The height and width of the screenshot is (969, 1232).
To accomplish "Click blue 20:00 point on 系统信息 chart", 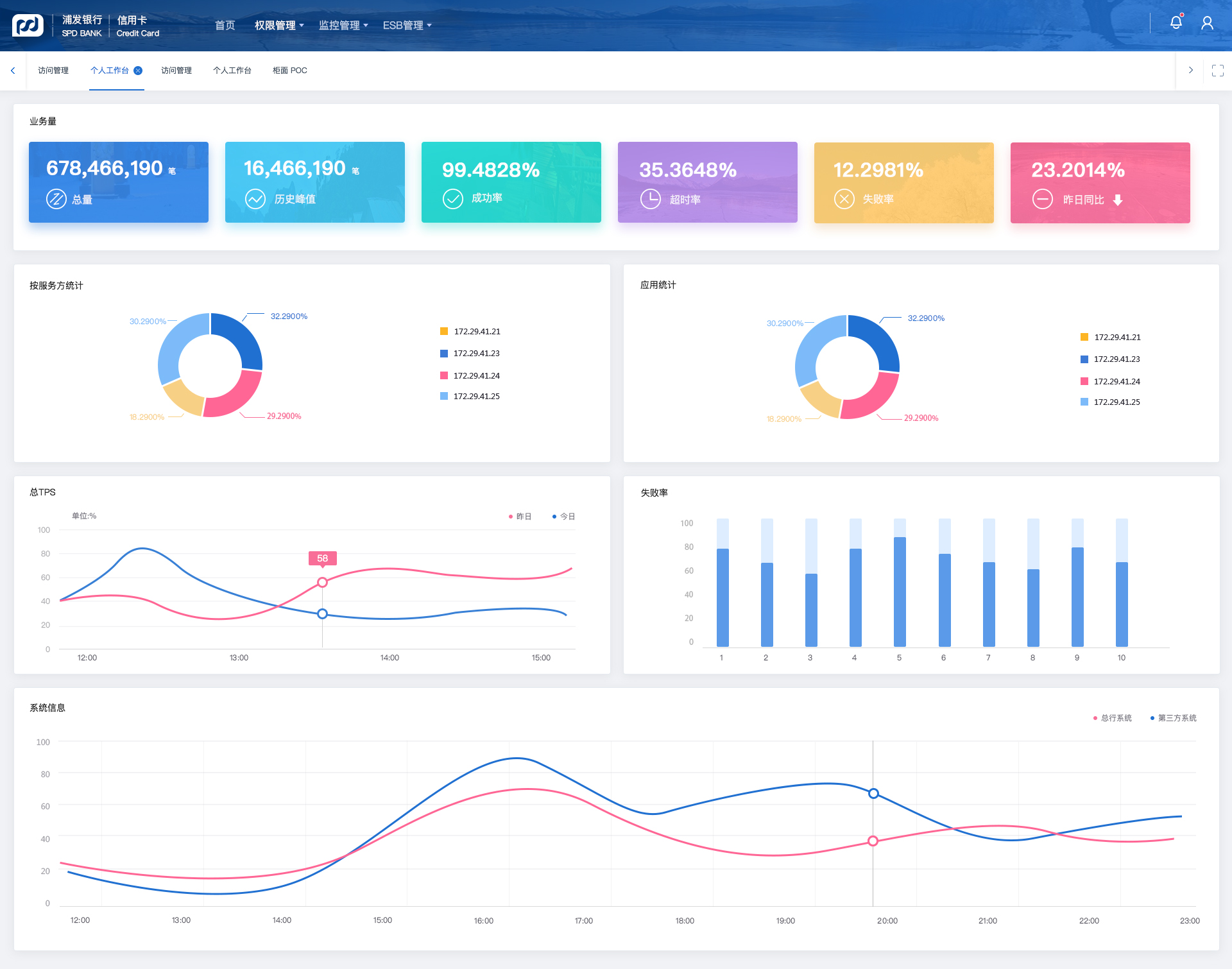I will [x=873, y=794].
